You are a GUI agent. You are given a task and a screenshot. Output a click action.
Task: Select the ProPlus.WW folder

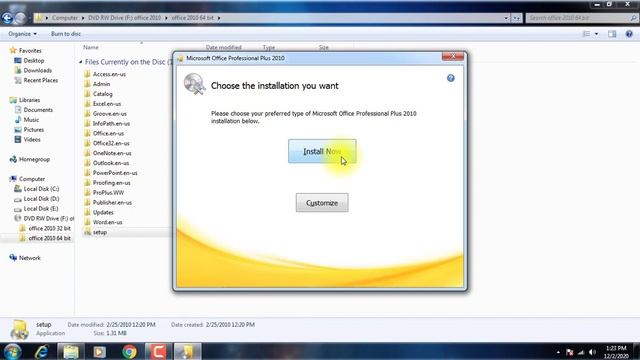click(x=108, y=193)
